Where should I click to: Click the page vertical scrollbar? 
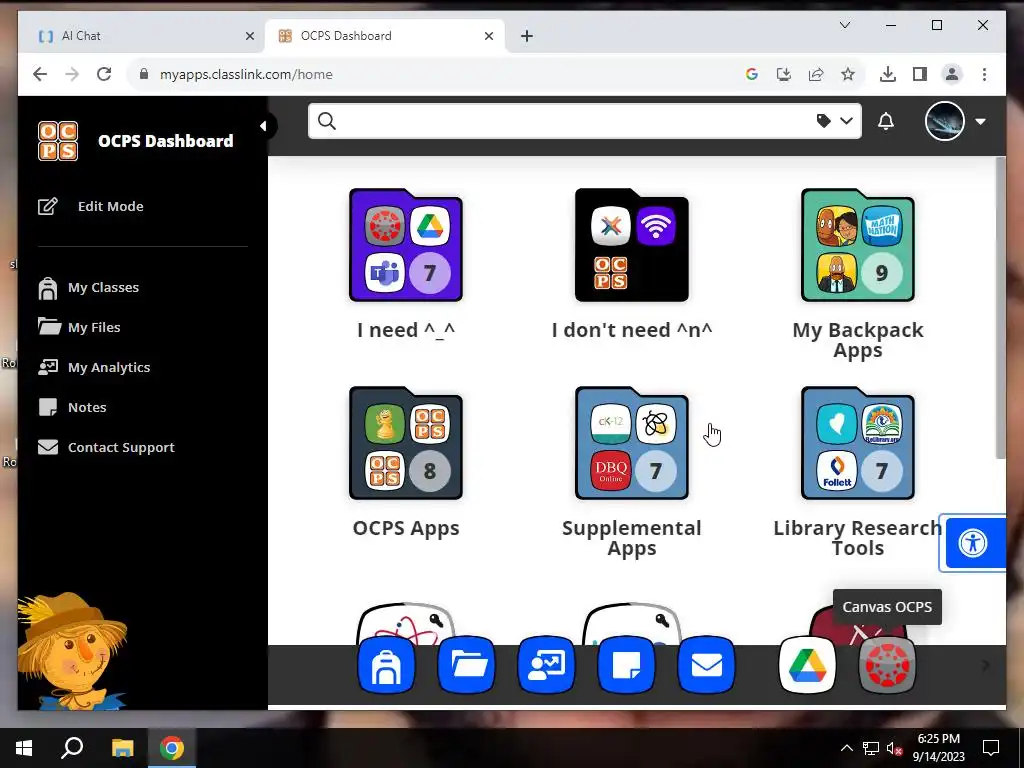[x=1000, y=307]
